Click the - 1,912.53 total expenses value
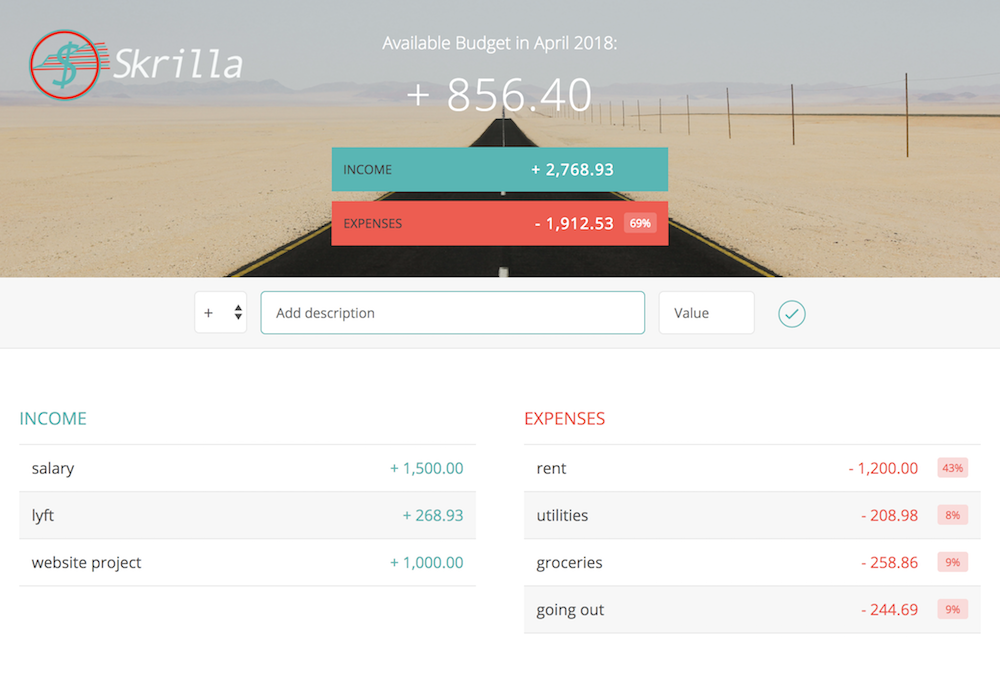The height and width of the screenshot is (697, 1000). pos(574,224)
